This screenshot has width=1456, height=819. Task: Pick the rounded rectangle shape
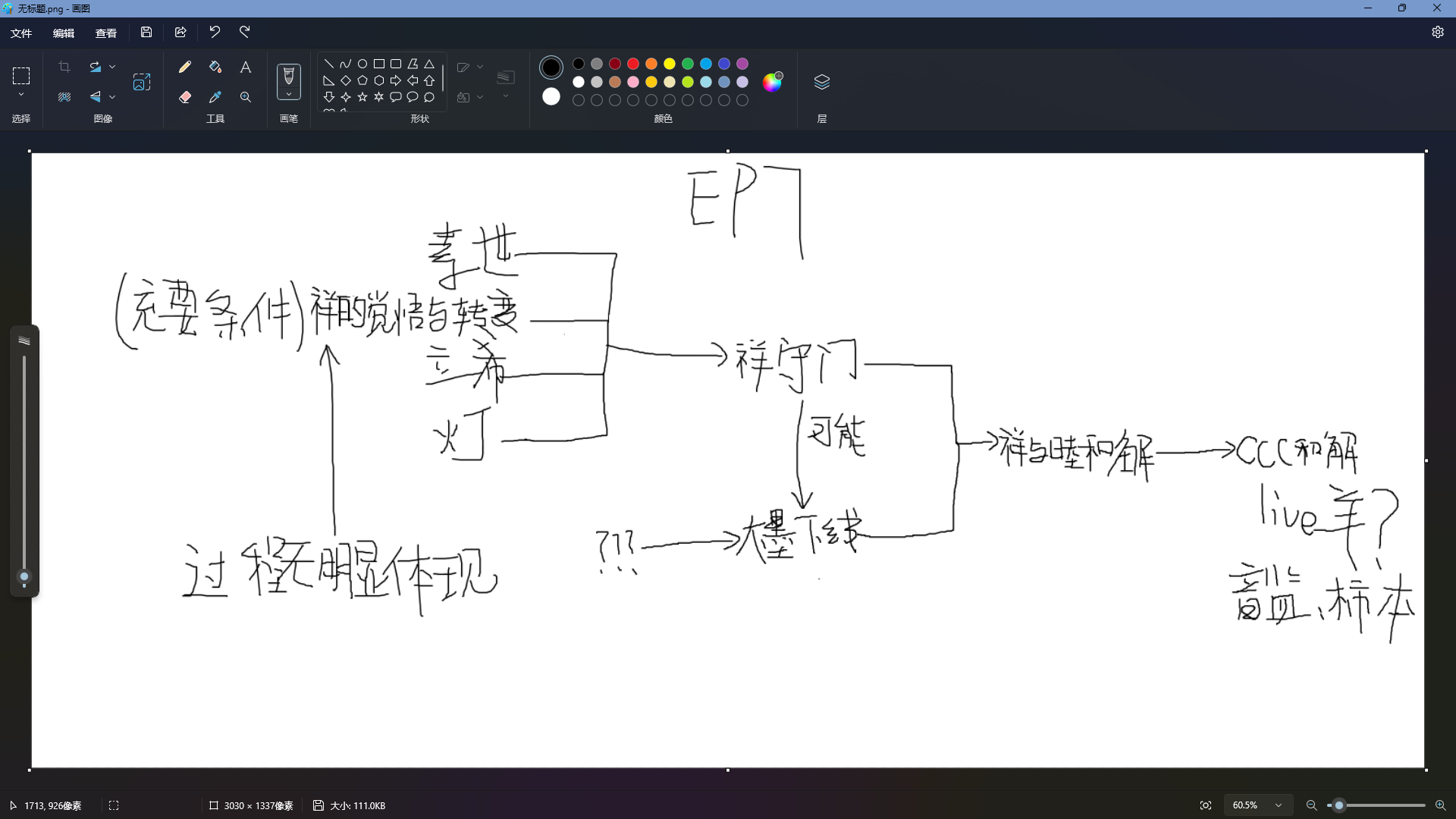pyautogui.click(x=396, y=64)
